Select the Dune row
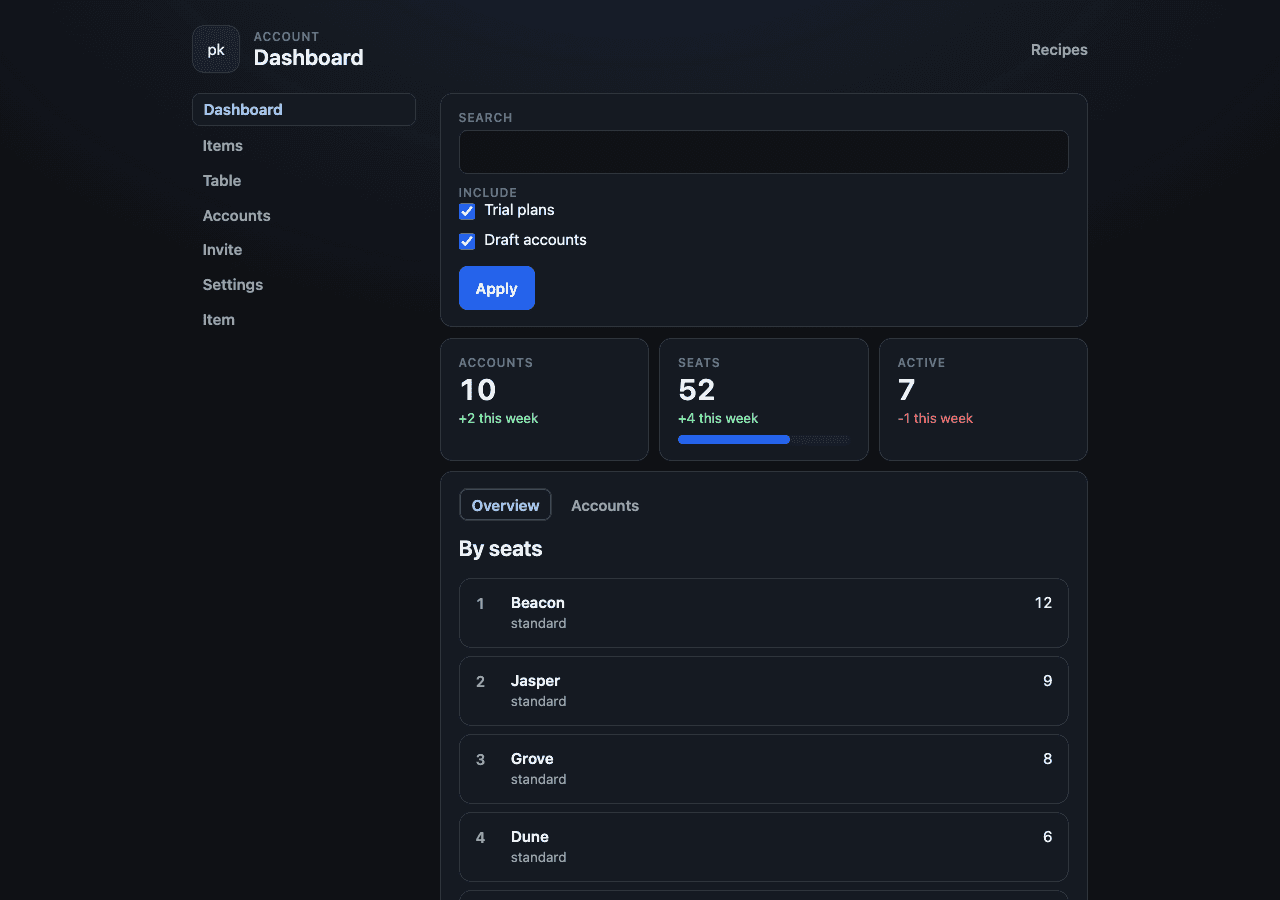 (764, 847)
